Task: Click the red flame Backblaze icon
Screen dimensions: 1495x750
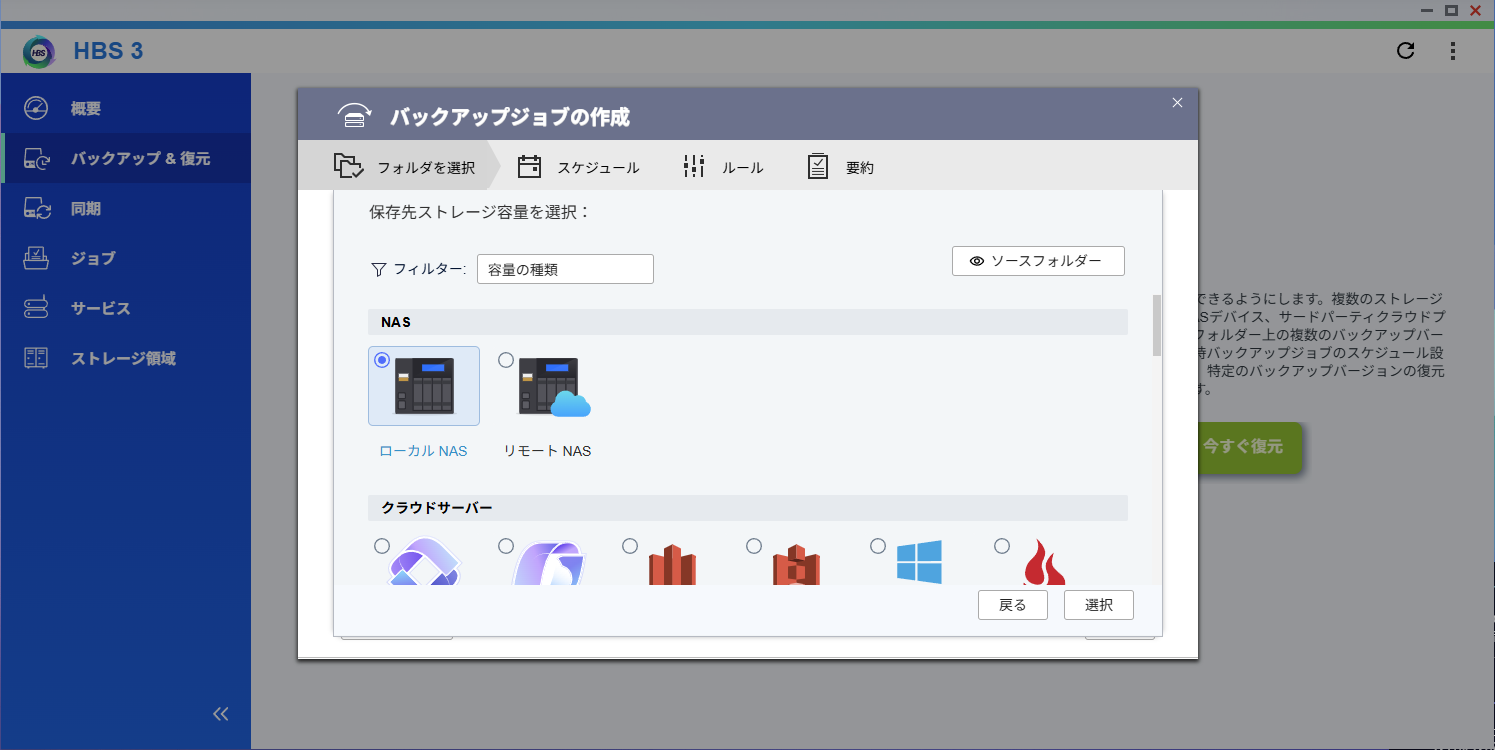Action: (1043, 564)
